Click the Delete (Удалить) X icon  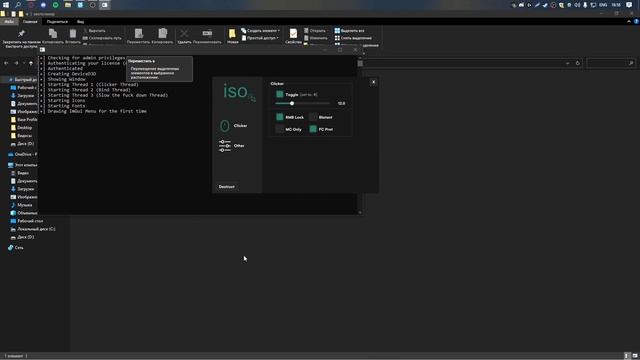coord(184,33)
